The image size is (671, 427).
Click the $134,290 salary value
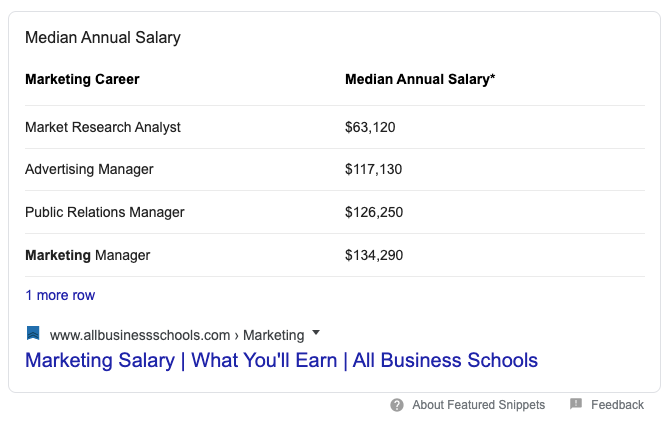coord(374,255)
